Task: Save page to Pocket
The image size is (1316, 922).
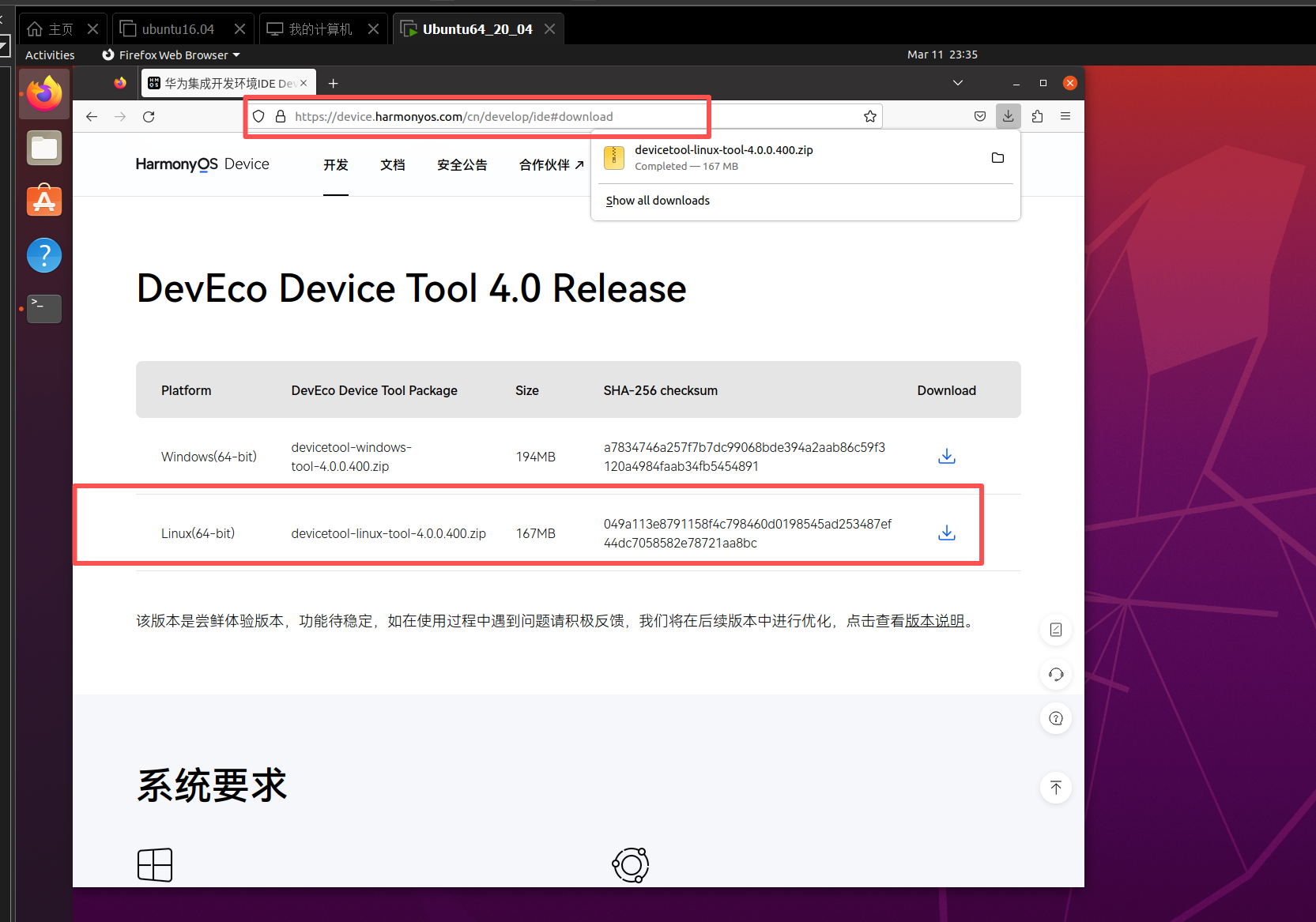Action: (x=980, y=116)
